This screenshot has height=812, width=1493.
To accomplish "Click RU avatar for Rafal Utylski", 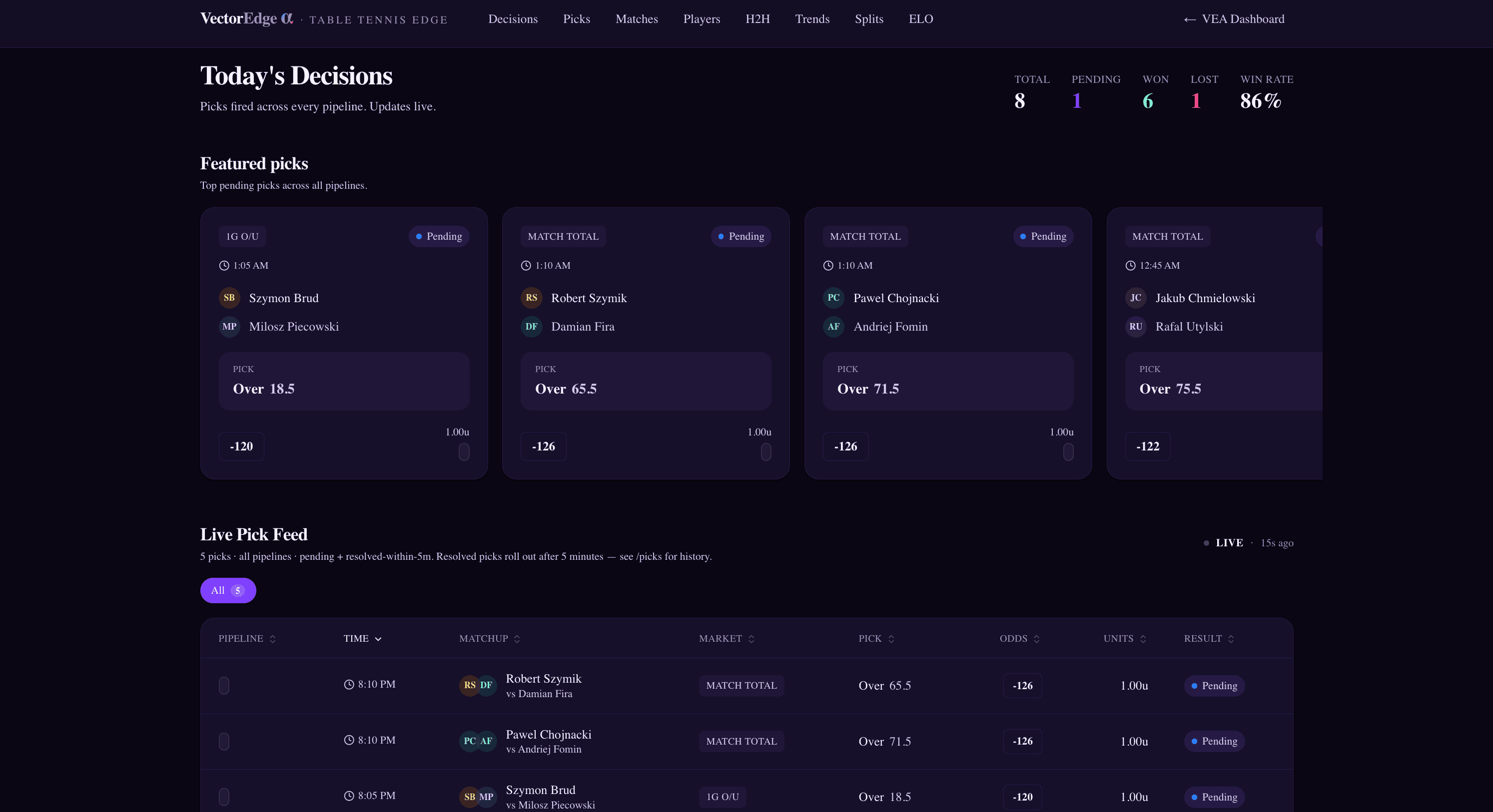I will (x=1135, y=327).
